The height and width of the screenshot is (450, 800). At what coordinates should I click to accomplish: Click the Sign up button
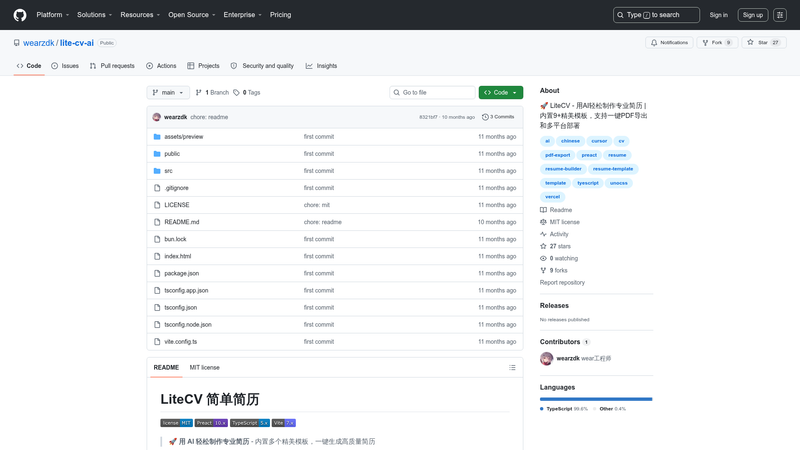[x=753, y=15]
